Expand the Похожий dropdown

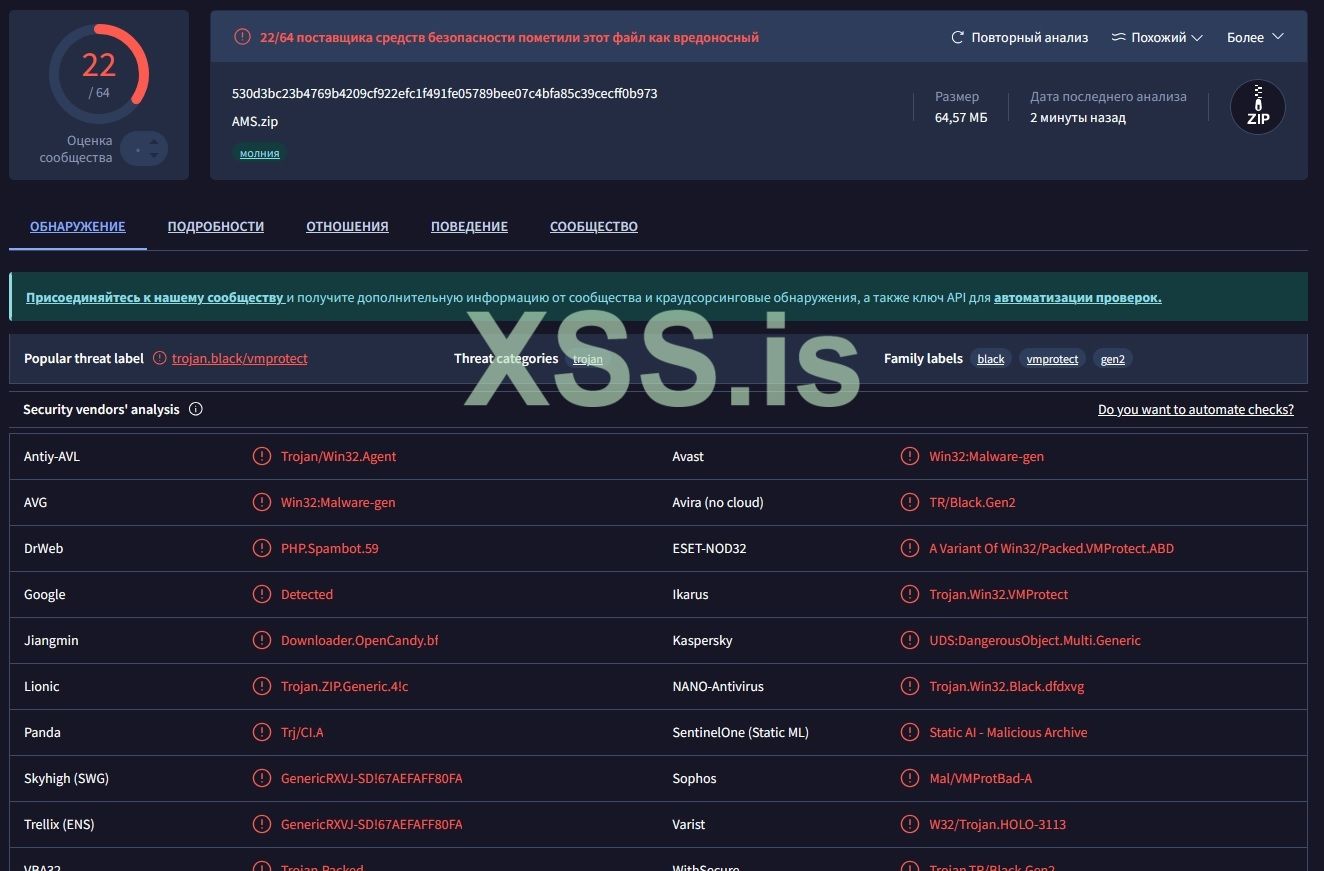(x=1157, y=37)
